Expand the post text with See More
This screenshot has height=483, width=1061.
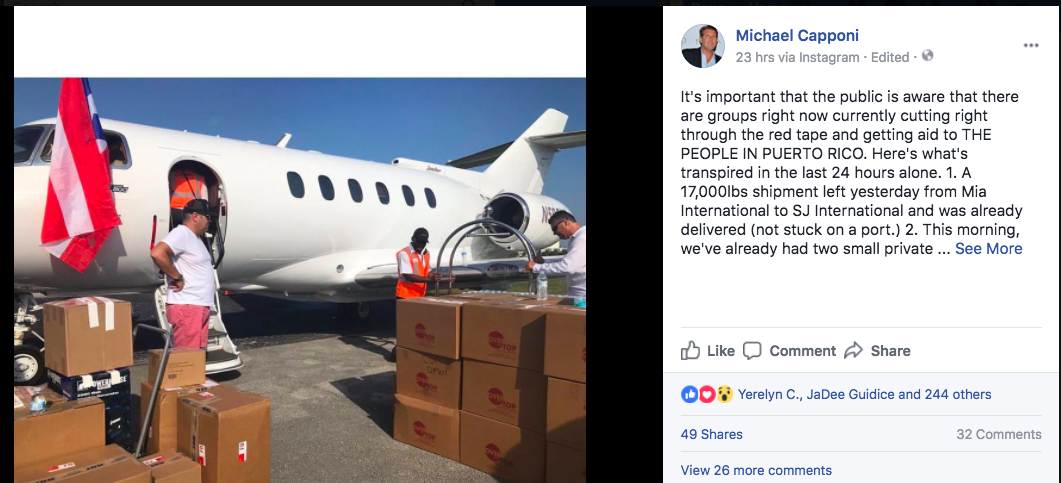988,249
